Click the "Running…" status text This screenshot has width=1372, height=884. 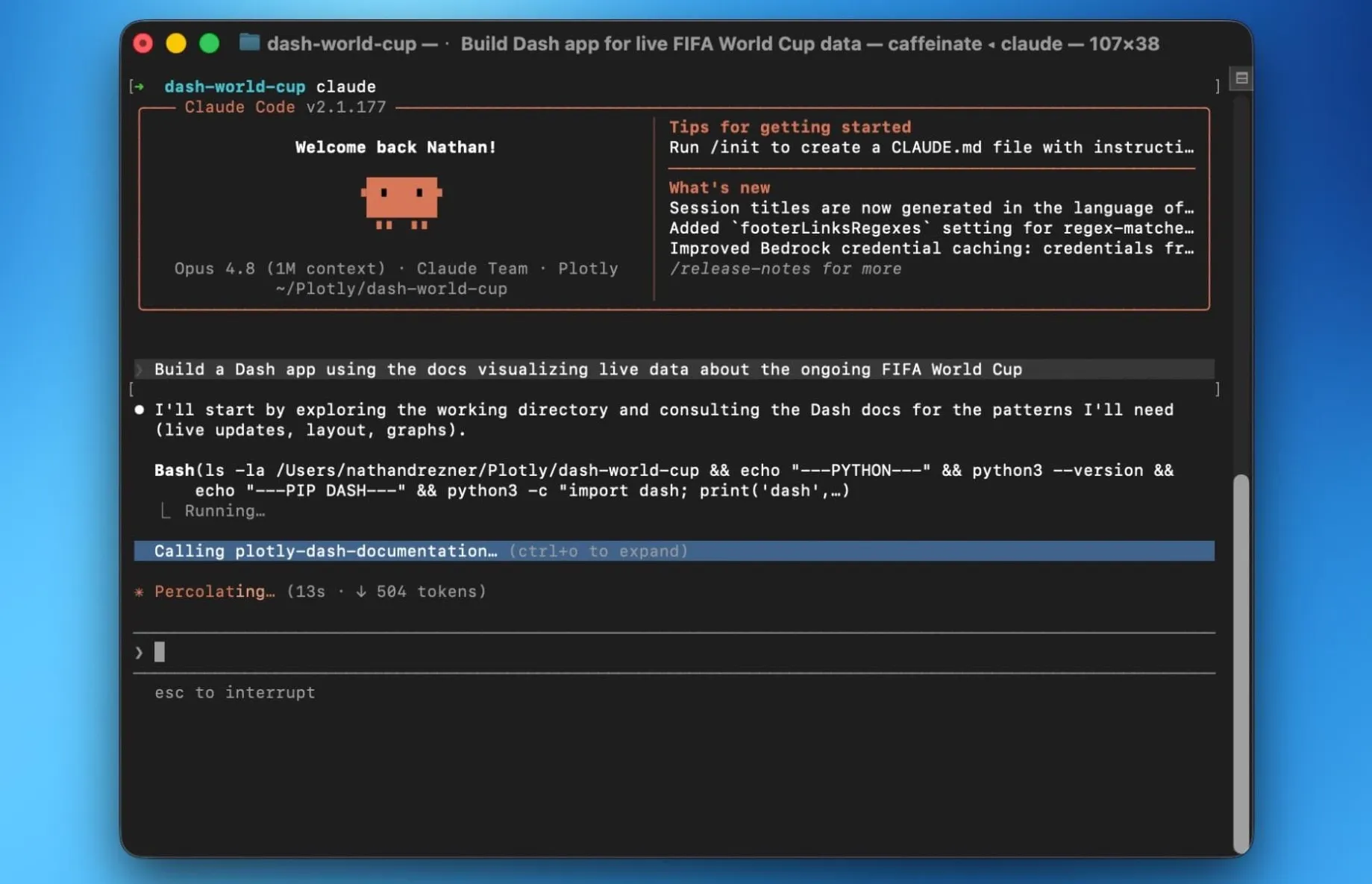(x=225, y=511)
